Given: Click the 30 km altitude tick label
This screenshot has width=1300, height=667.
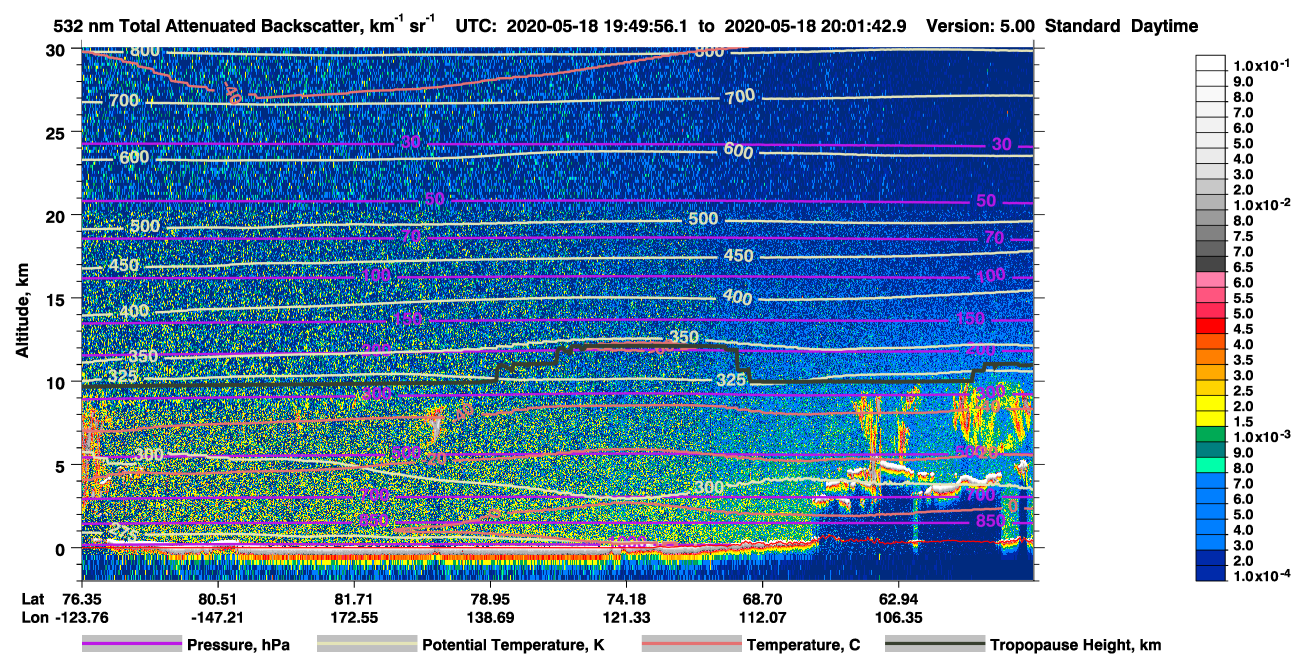Looking at the screenshot, I should pyautogui.click(x=59, y=49).
